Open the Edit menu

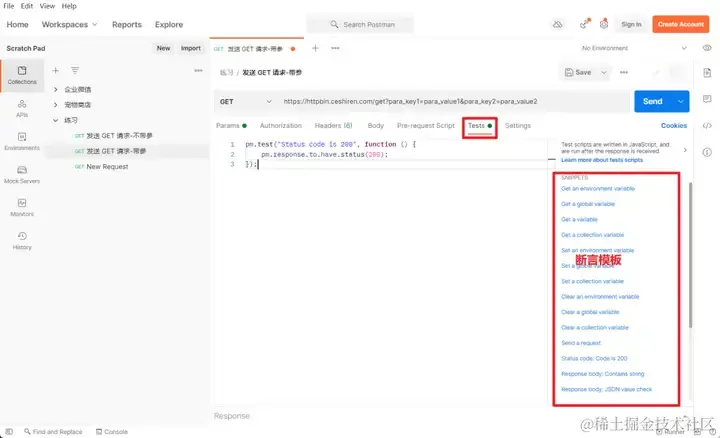pyautogui.click(x=27, y=6)
